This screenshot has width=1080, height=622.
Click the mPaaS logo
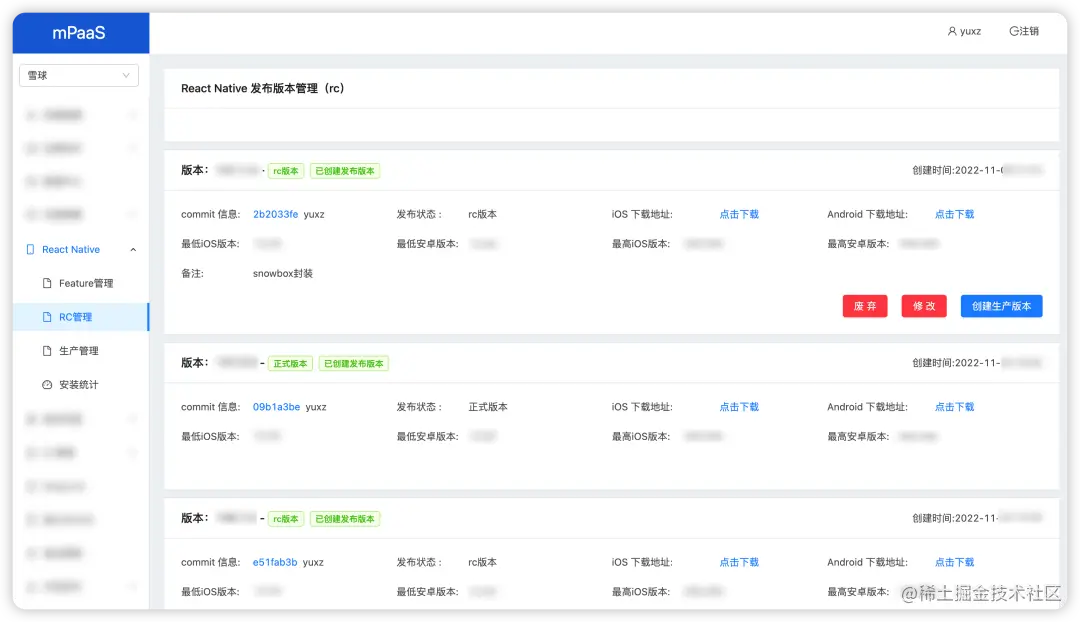80,32
